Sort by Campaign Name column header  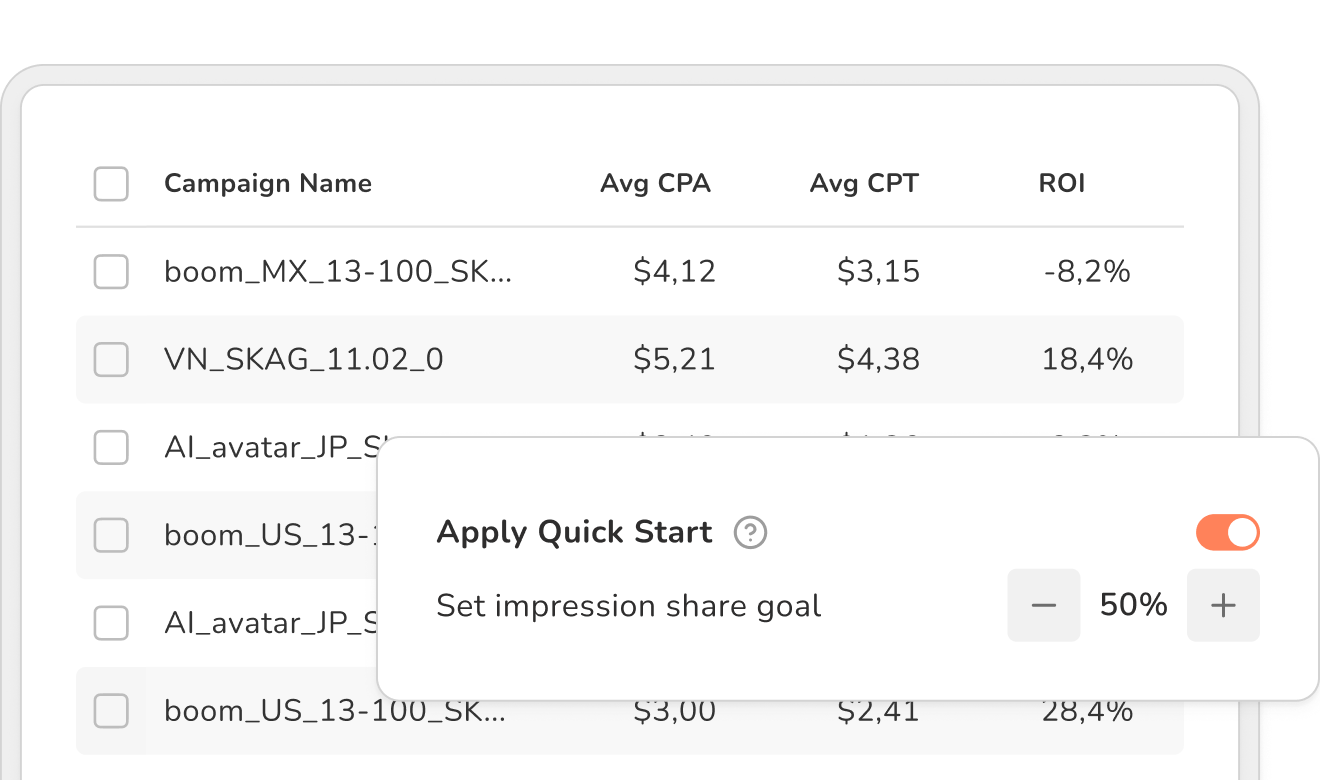pos(268,184)
